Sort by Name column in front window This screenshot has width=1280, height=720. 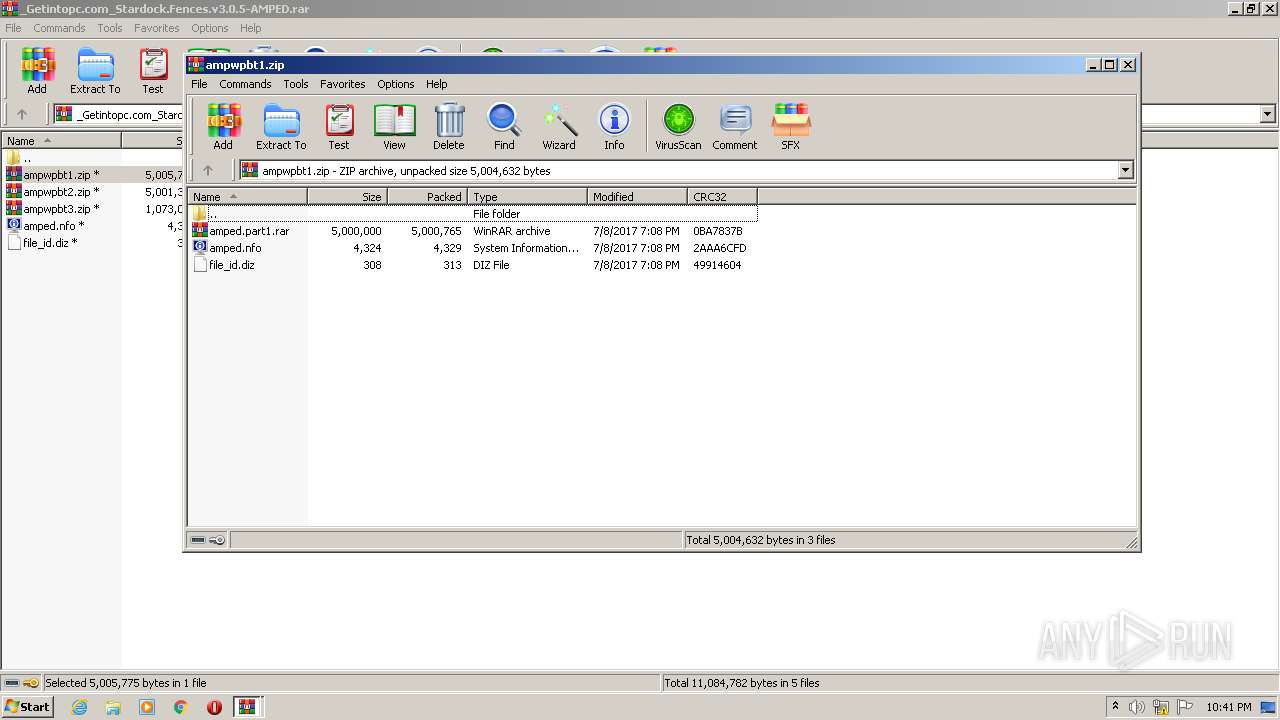tap(248, 197)
